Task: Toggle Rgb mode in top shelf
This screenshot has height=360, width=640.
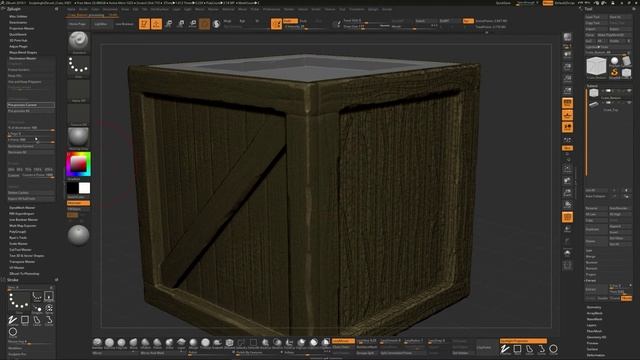Action: (x=242, y=21)
